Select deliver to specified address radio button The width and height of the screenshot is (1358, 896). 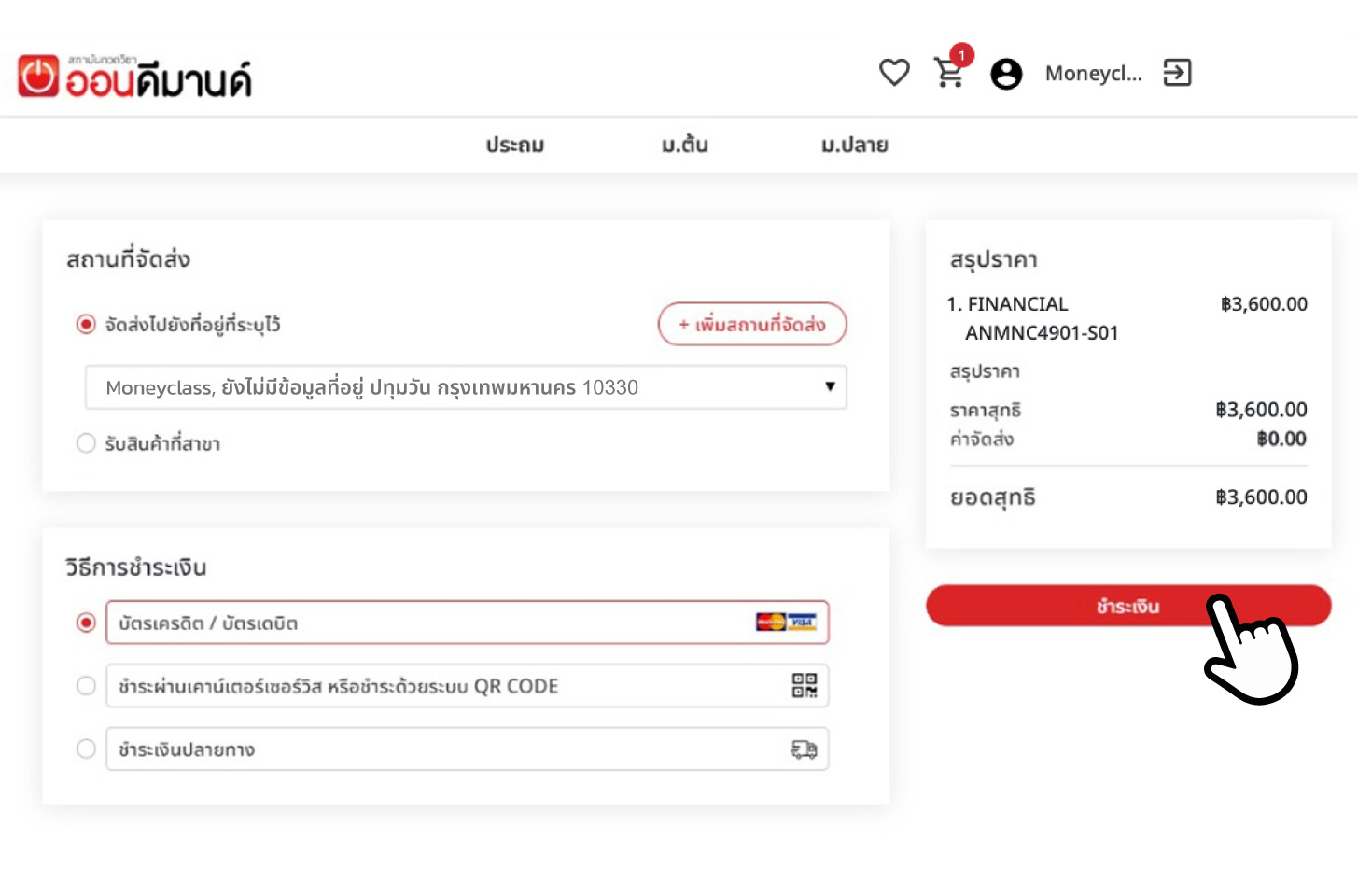tap(86, 325)
